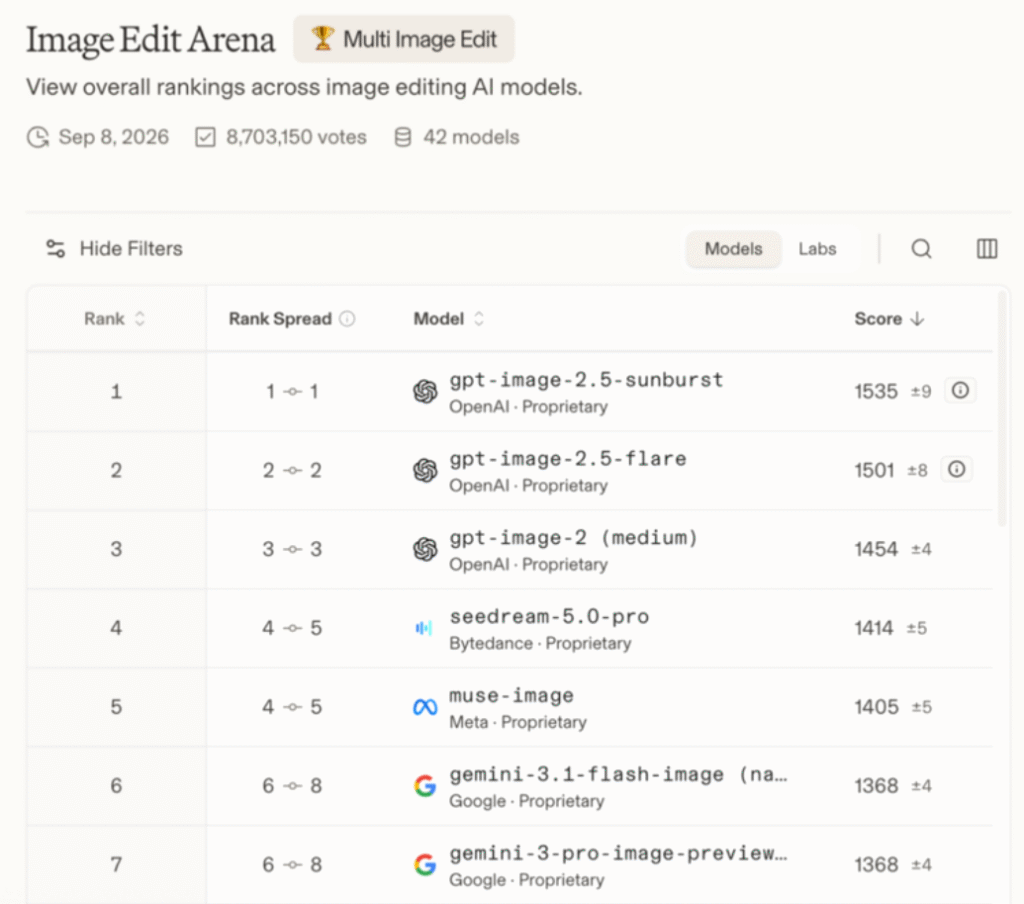Click the database icon next to 42 models
Viewport: 1024px width, 904px height.
click(x=403, y=137)
